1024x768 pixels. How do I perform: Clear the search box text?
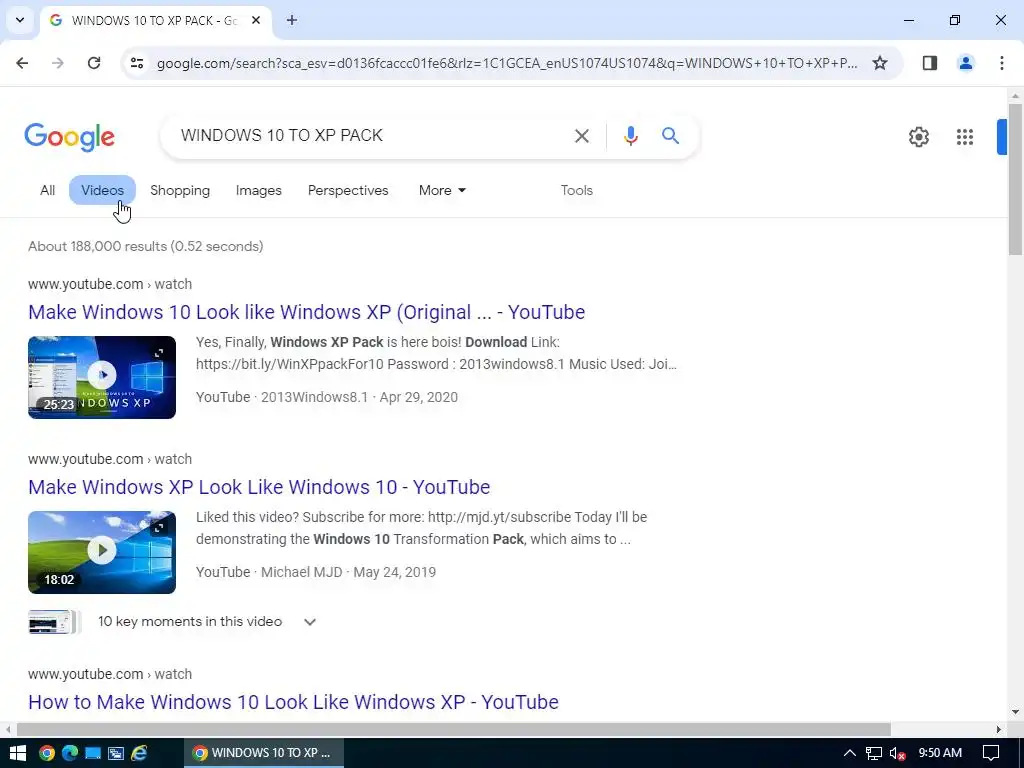[581, 136]
